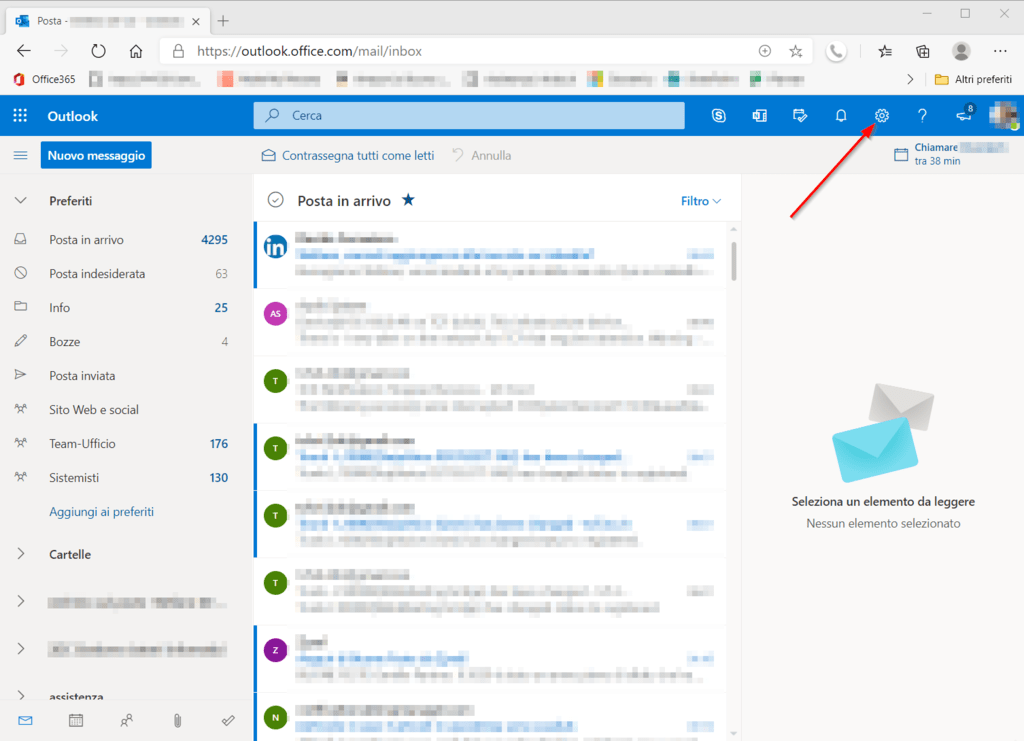
Task: Open the message with purple Z avatar
Action: [490, 658]
